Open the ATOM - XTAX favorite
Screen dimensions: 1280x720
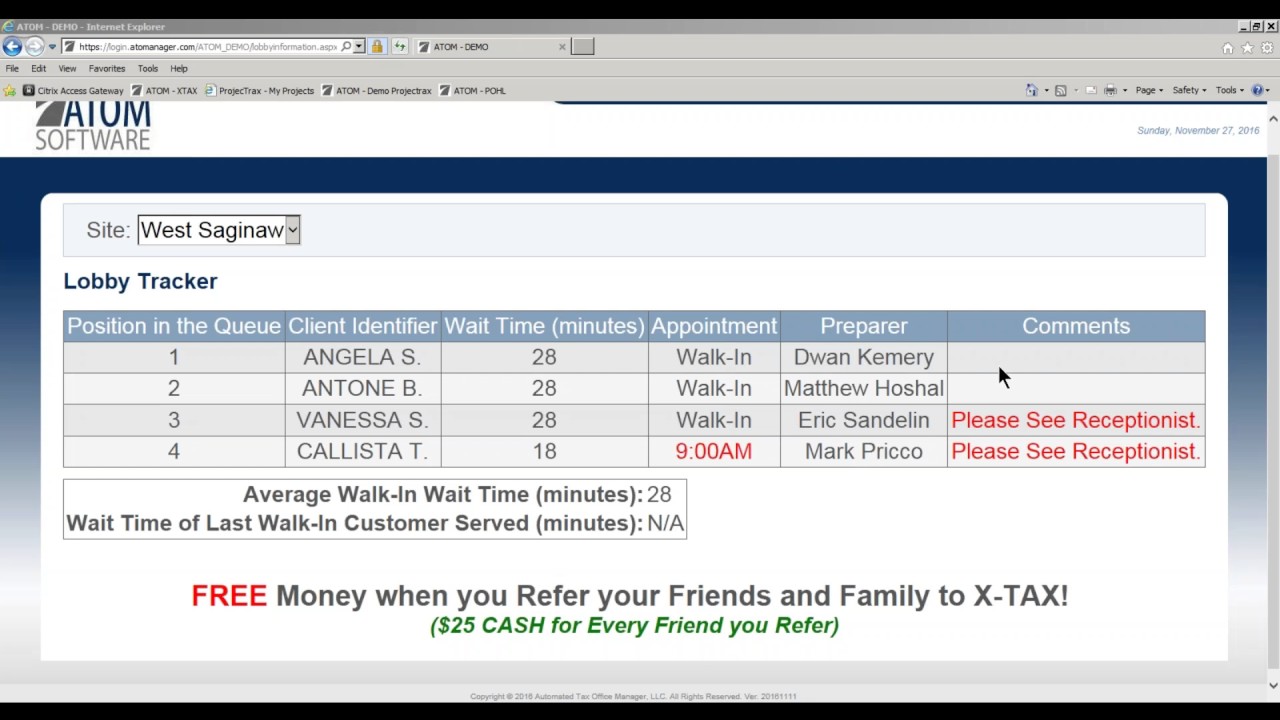tap(164, 91)
